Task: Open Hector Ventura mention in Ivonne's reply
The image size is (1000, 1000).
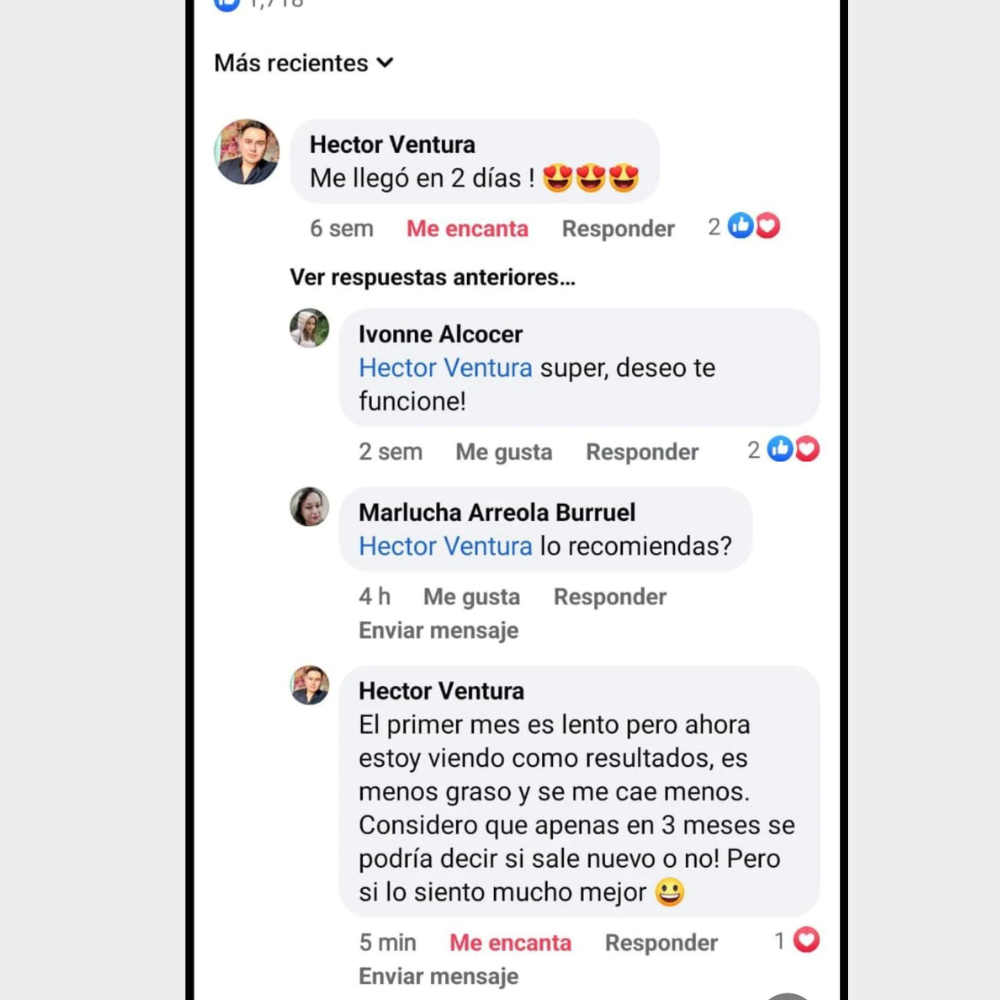Action: pos(445,368)
